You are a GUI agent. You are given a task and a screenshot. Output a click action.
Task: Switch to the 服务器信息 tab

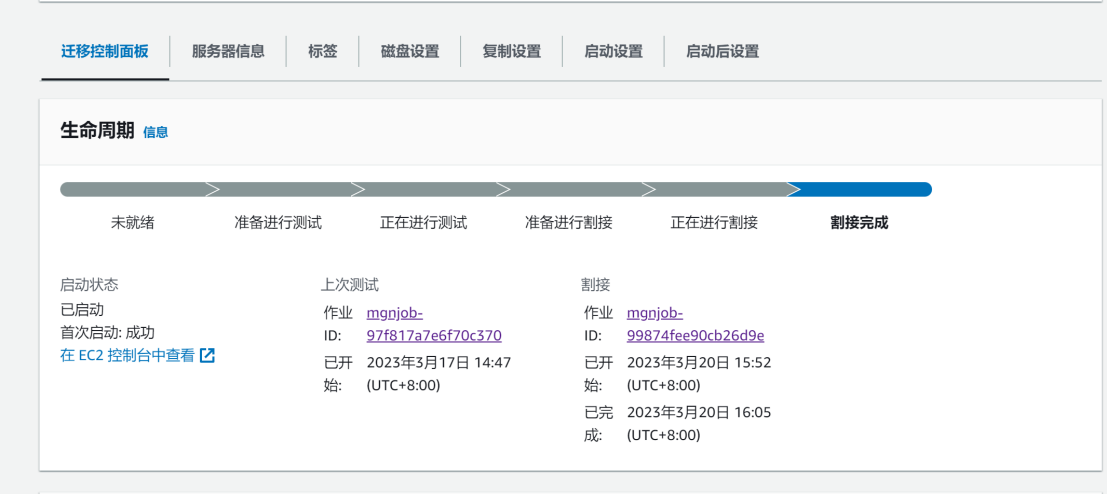point(228,52)
